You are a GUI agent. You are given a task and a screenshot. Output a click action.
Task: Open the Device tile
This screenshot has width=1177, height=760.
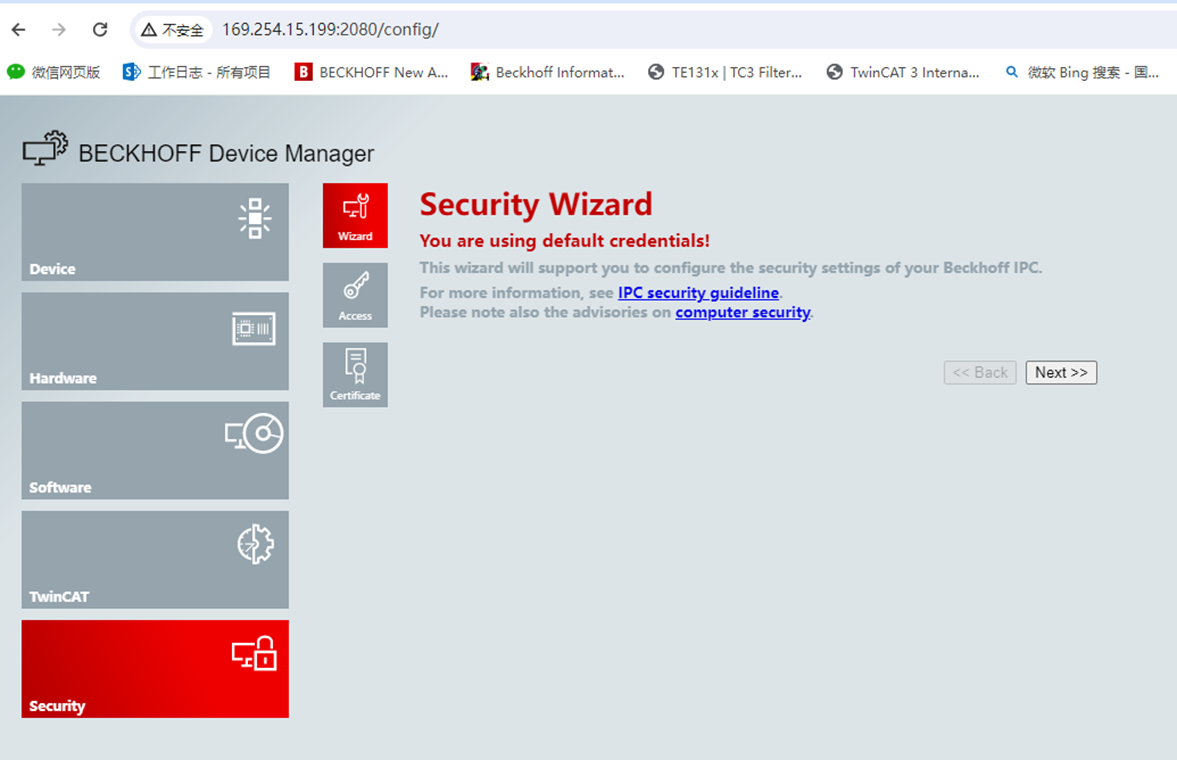pos(155,232)
